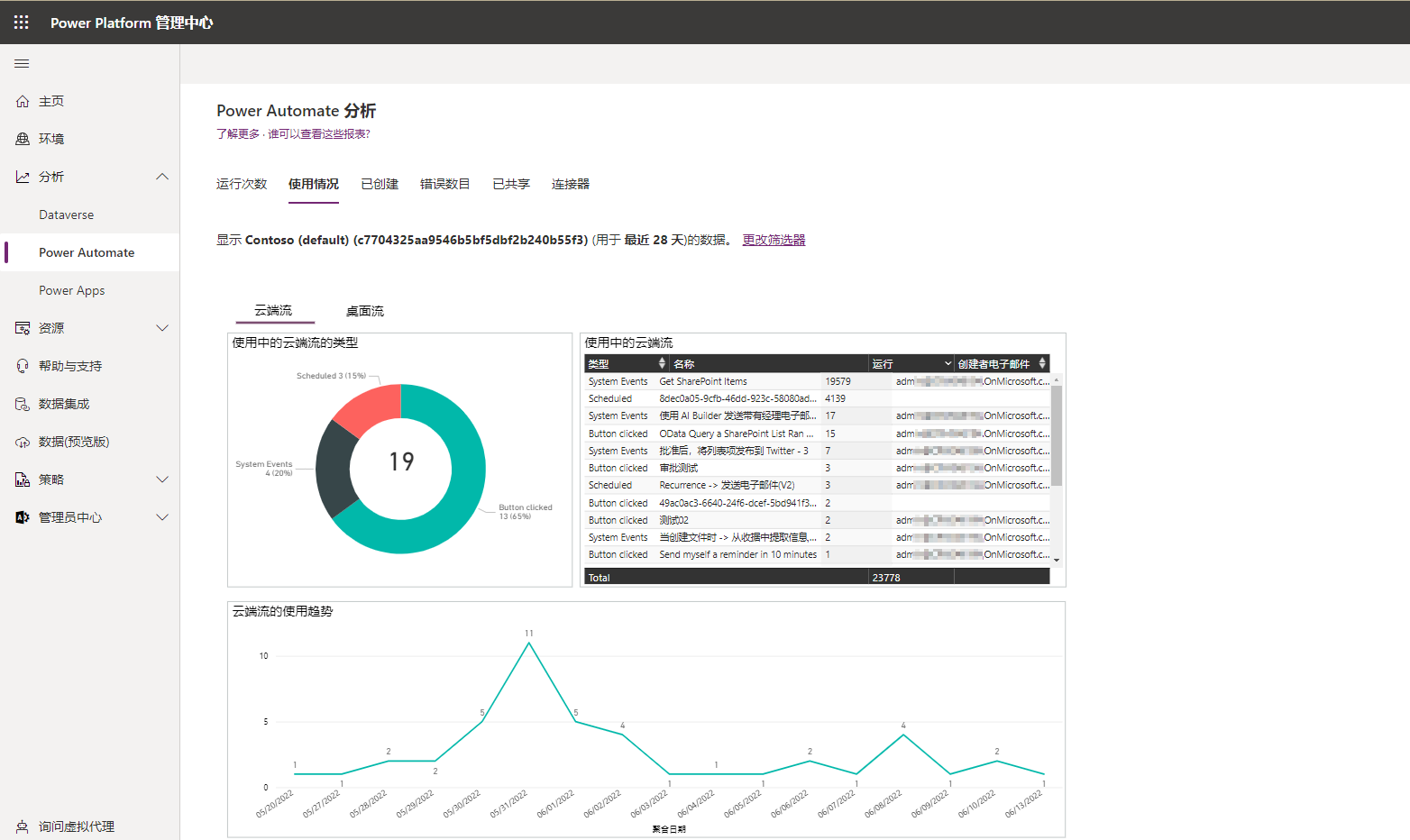The width and height of the screenshot is (1410, 840).
Task: Select the OData Query a SharePoint row
Action: 818,434
